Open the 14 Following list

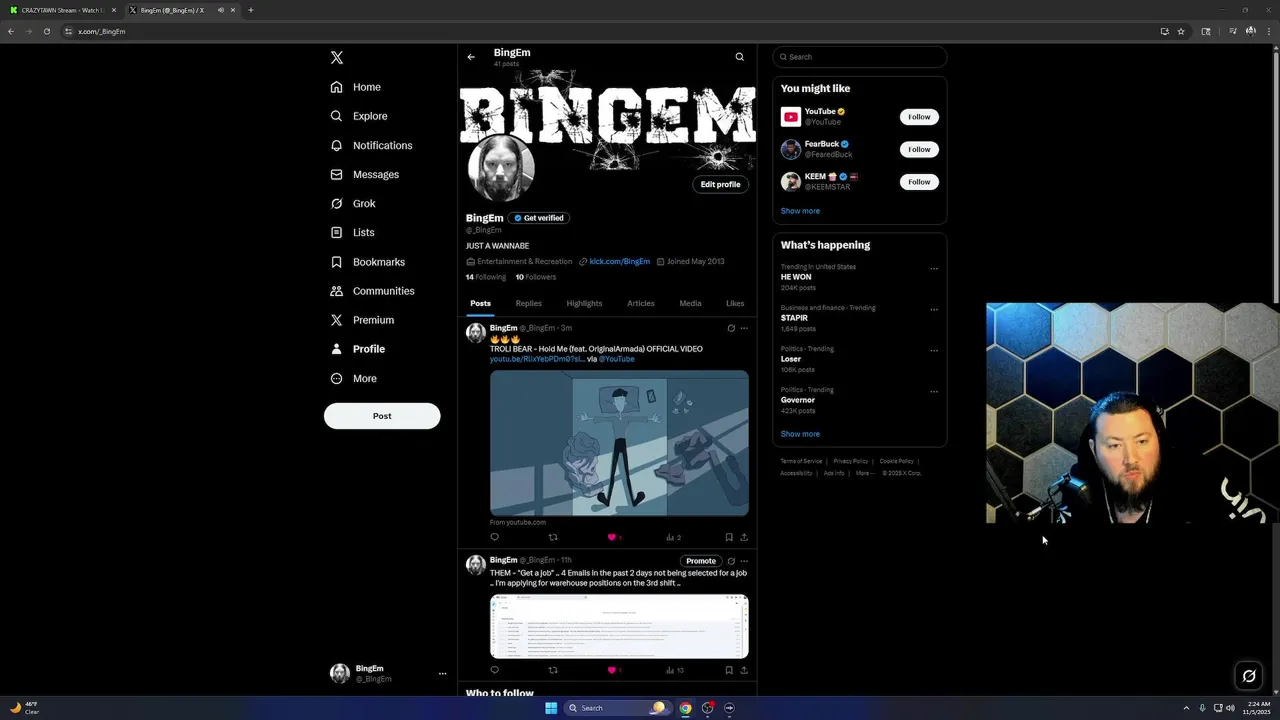[x=486, y=277]
